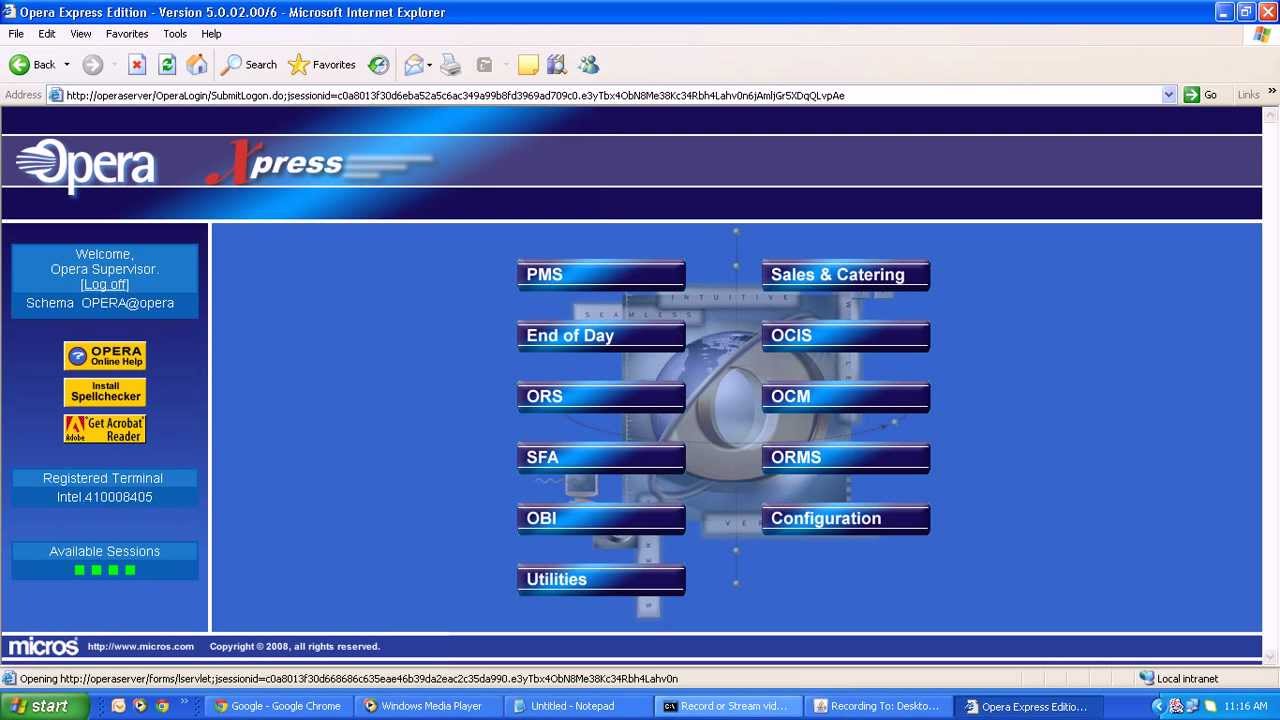Open the Tools menu
This screenshot has height=720, width=1280.
(x=175, y=34)
